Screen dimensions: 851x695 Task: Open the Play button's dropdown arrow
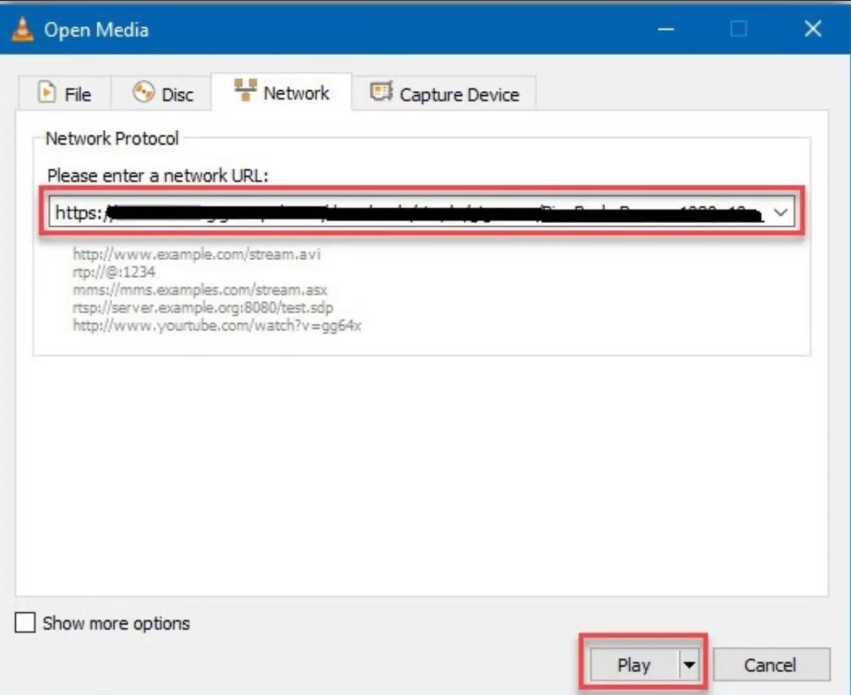pyautogui.click(x=688, y=665)
